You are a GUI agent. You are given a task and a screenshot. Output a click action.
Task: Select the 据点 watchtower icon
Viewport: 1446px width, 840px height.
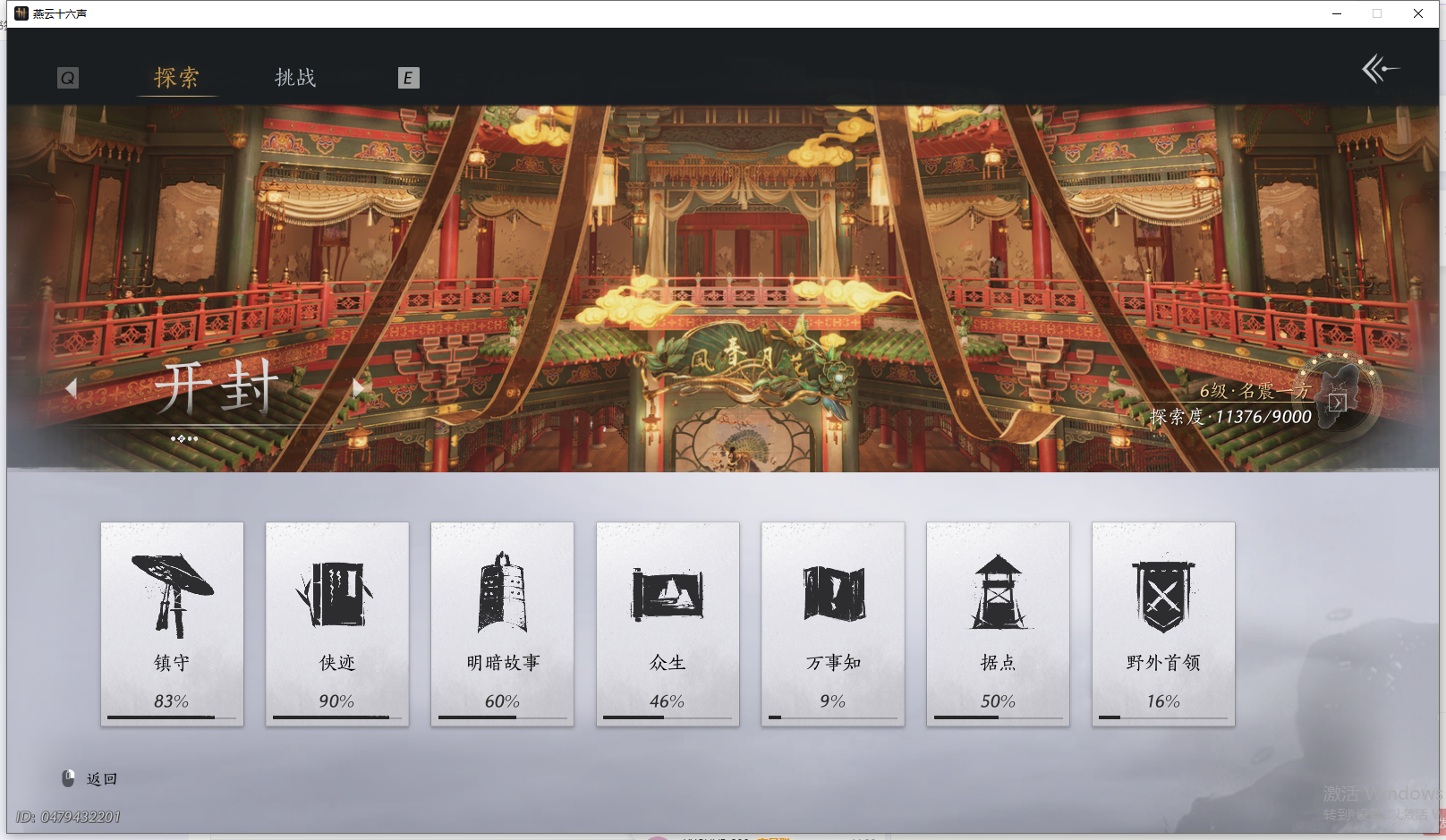coord(998,590)
